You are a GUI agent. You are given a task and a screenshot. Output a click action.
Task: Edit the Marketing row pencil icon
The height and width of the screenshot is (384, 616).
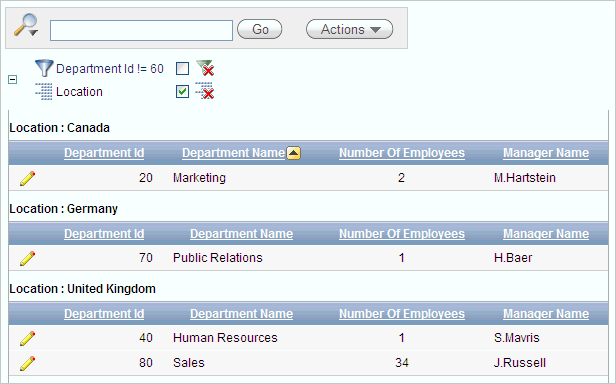[28, 178]
